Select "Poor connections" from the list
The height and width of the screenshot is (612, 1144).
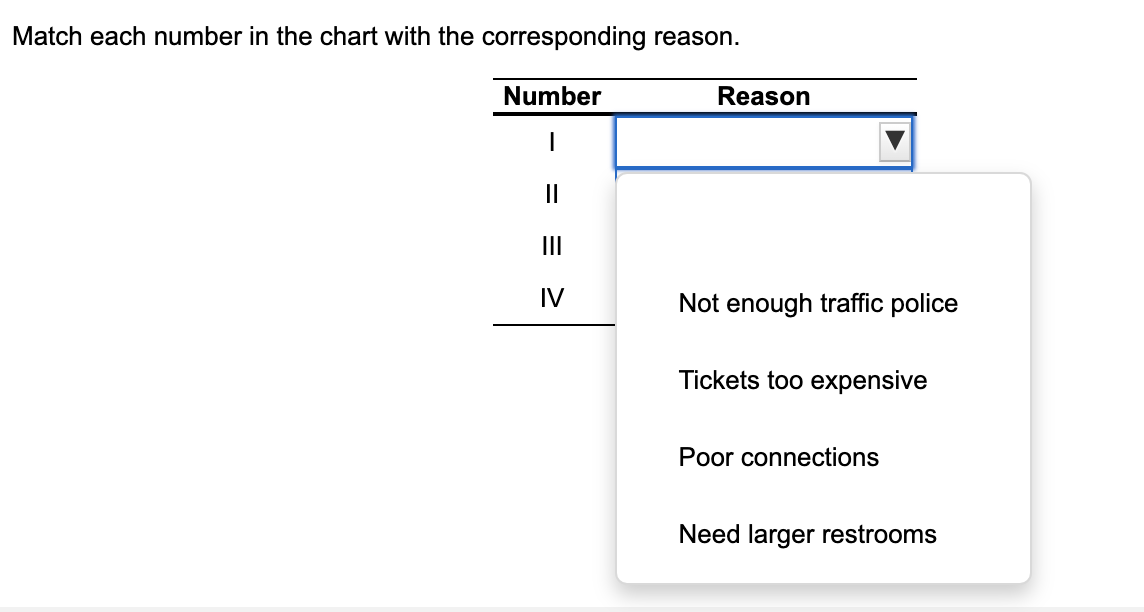(778, 457)
